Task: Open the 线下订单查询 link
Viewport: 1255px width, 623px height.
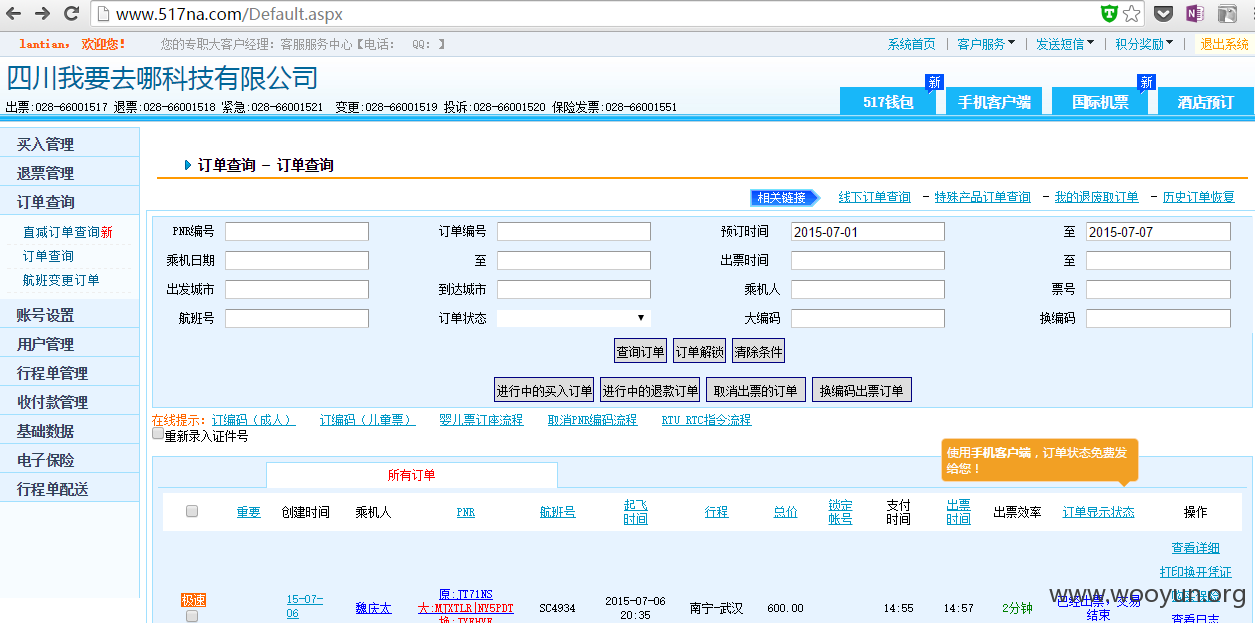Action: (875, 197)
